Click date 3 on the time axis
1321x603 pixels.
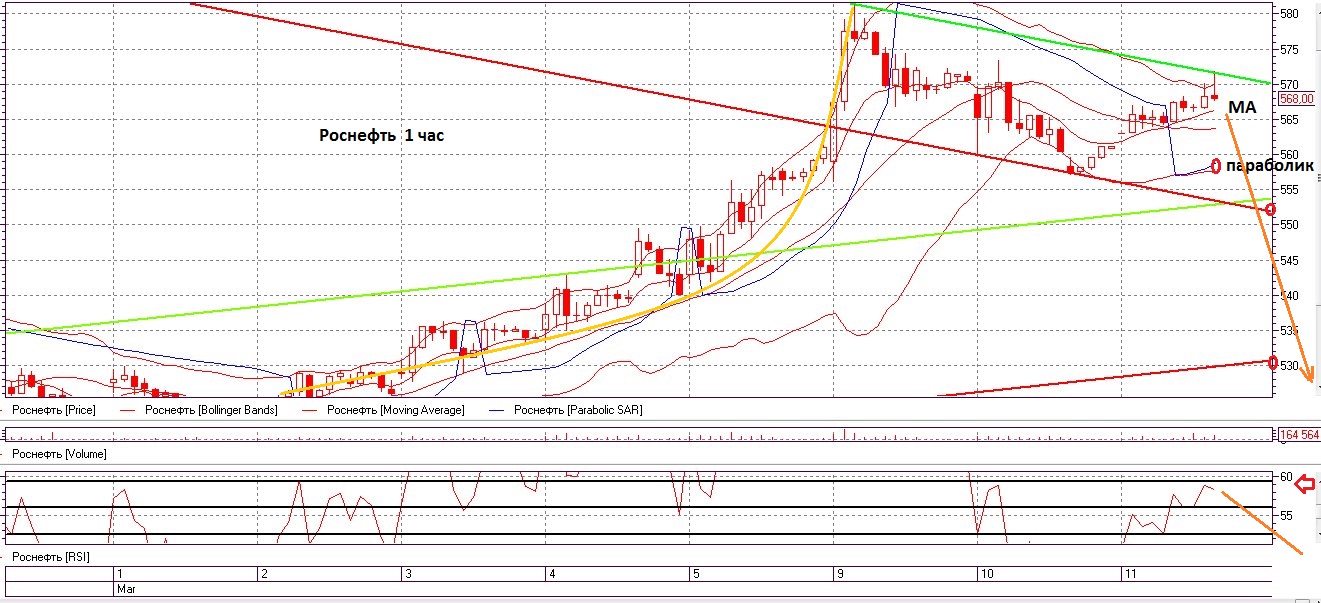[407, 574]
